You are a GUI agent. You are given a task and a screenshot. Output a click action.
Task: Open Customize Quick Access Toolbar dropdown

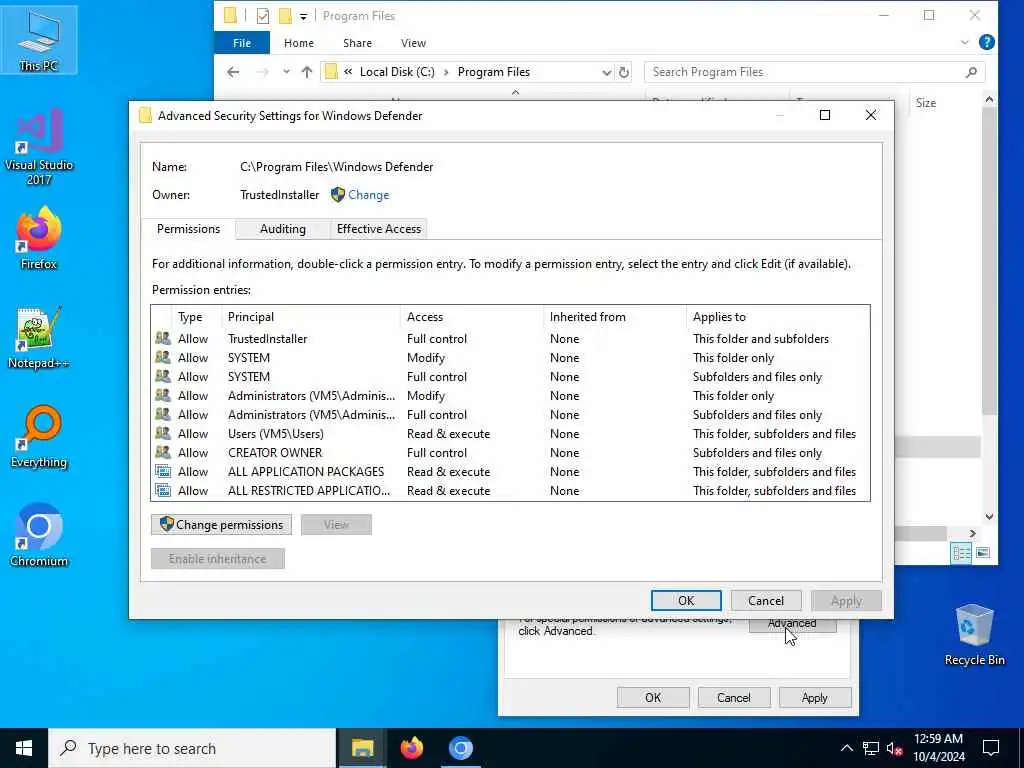[x=304, y=16]
